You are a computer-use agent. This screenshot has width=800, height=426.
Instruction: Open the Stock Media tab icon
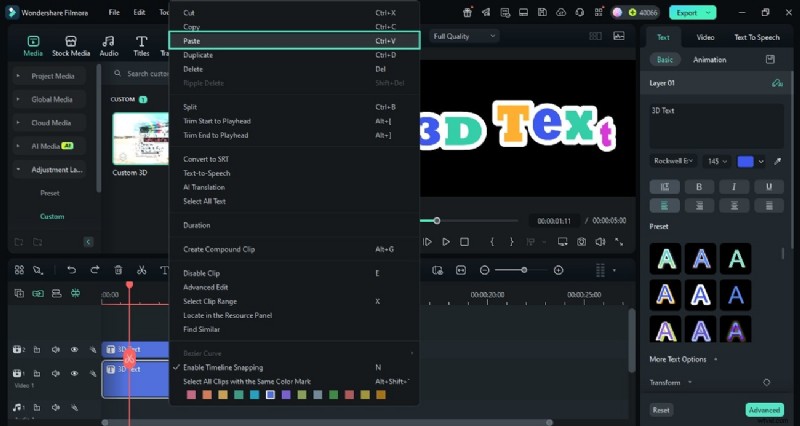pyautogui.click(x=71, y=45)
